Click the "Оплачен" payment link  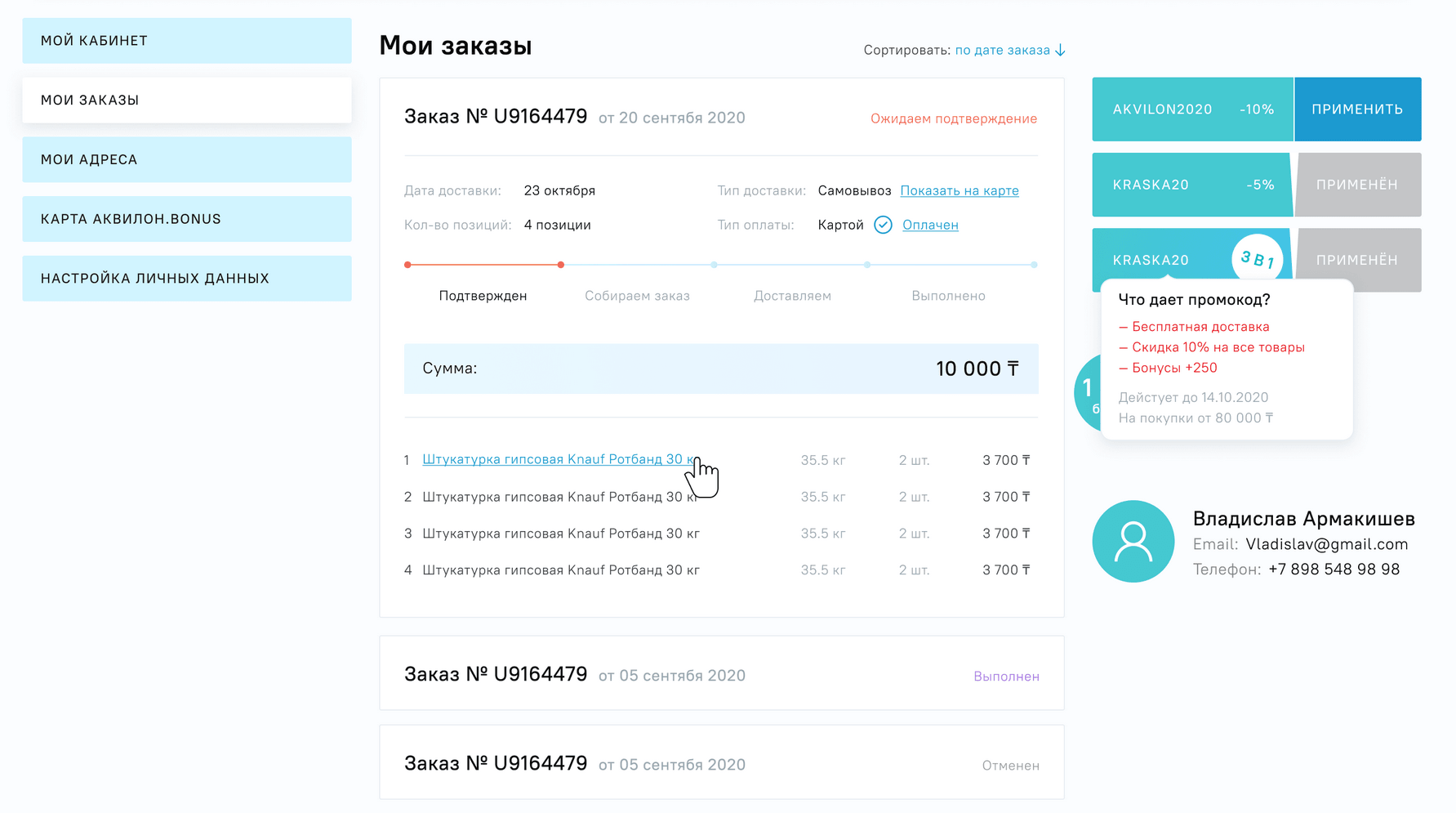(930, 225)
